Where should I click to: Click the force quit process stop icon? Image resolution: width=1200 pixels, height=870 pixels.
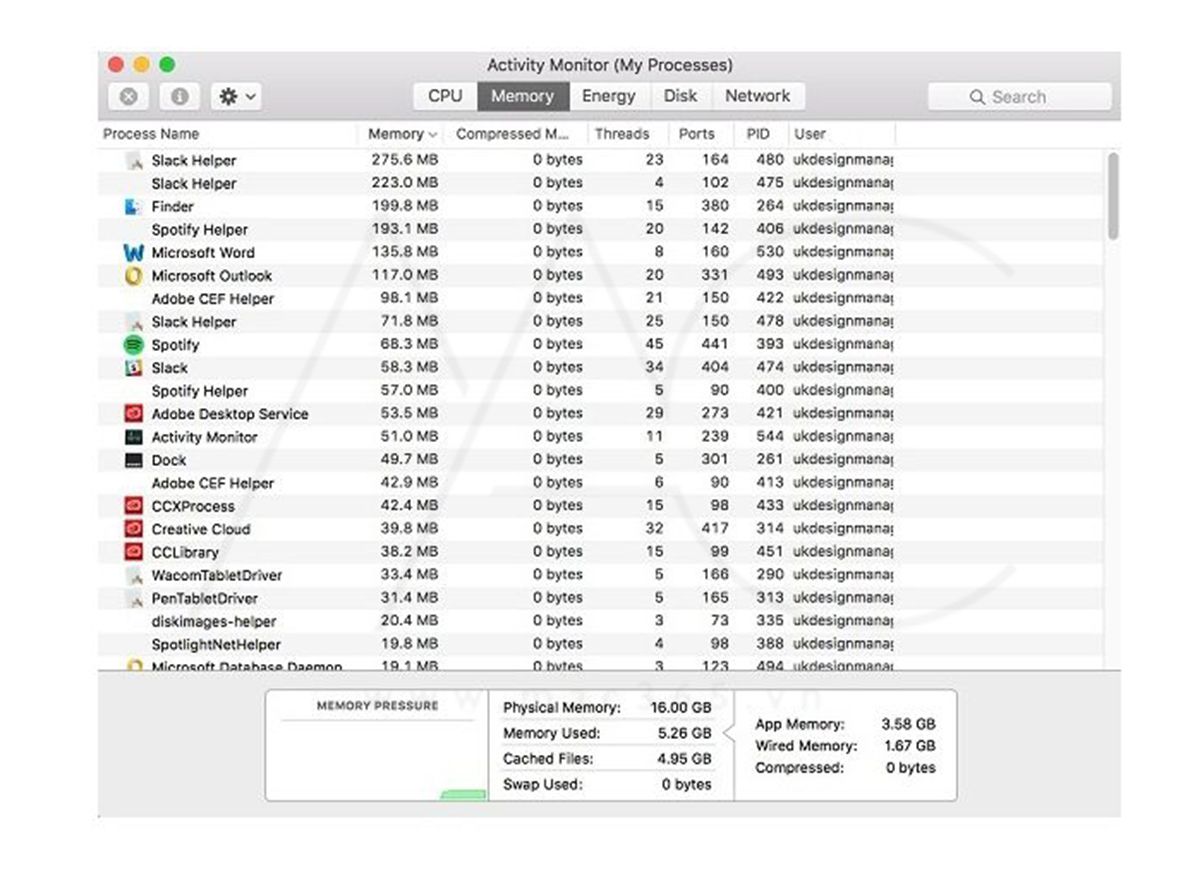click(129, 97)
